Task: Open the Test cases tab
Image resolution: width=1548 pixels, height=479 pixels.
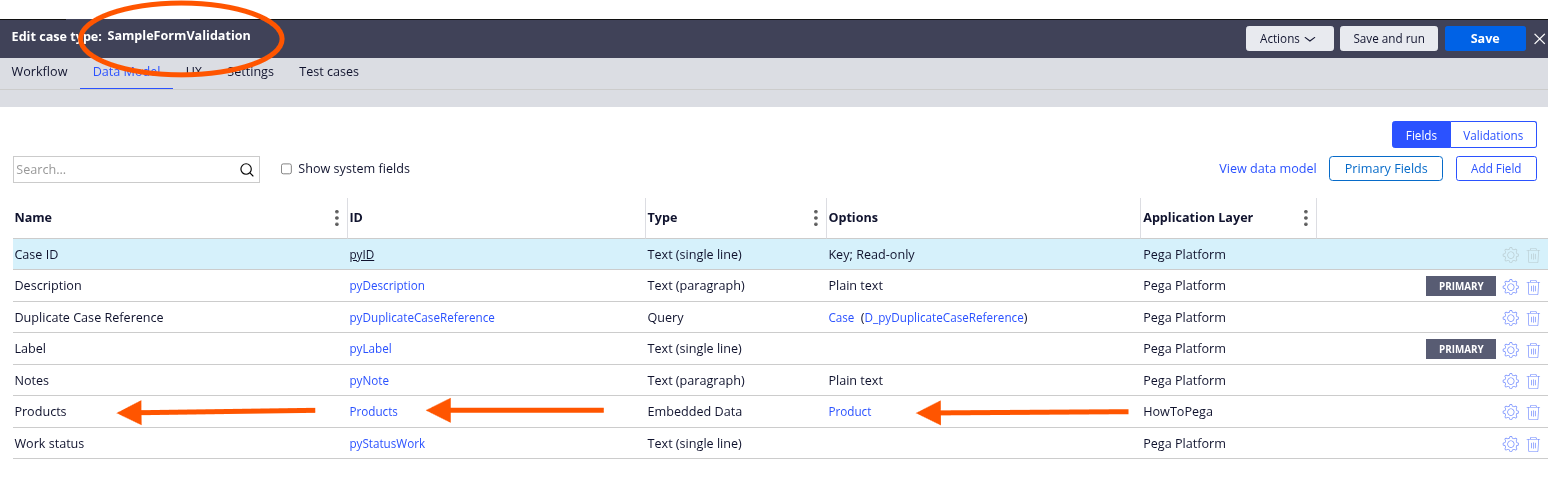Action: tap(328, 72)
